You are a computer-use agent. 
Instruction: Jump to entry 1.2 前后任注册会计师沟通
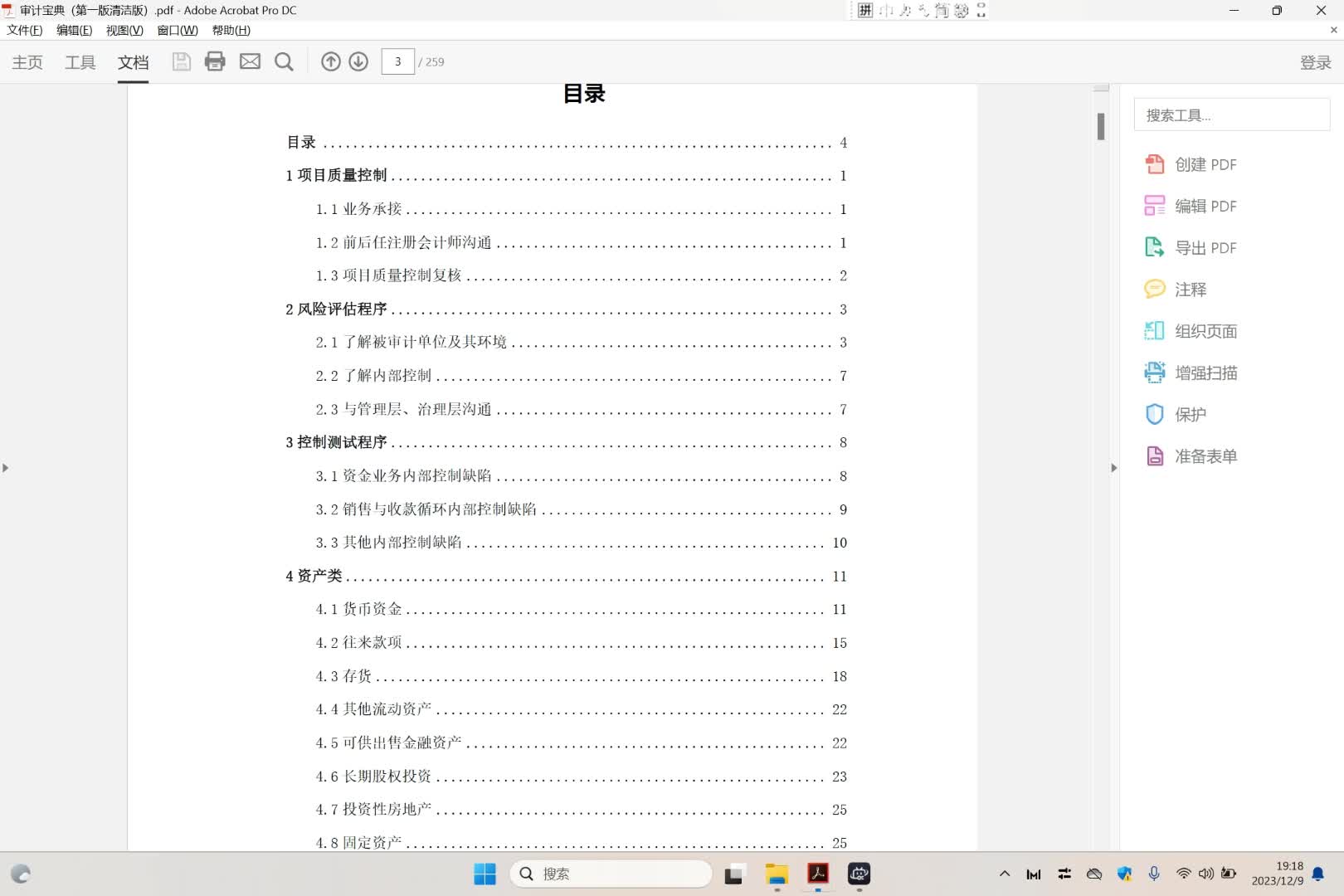(x=581, y=242)
